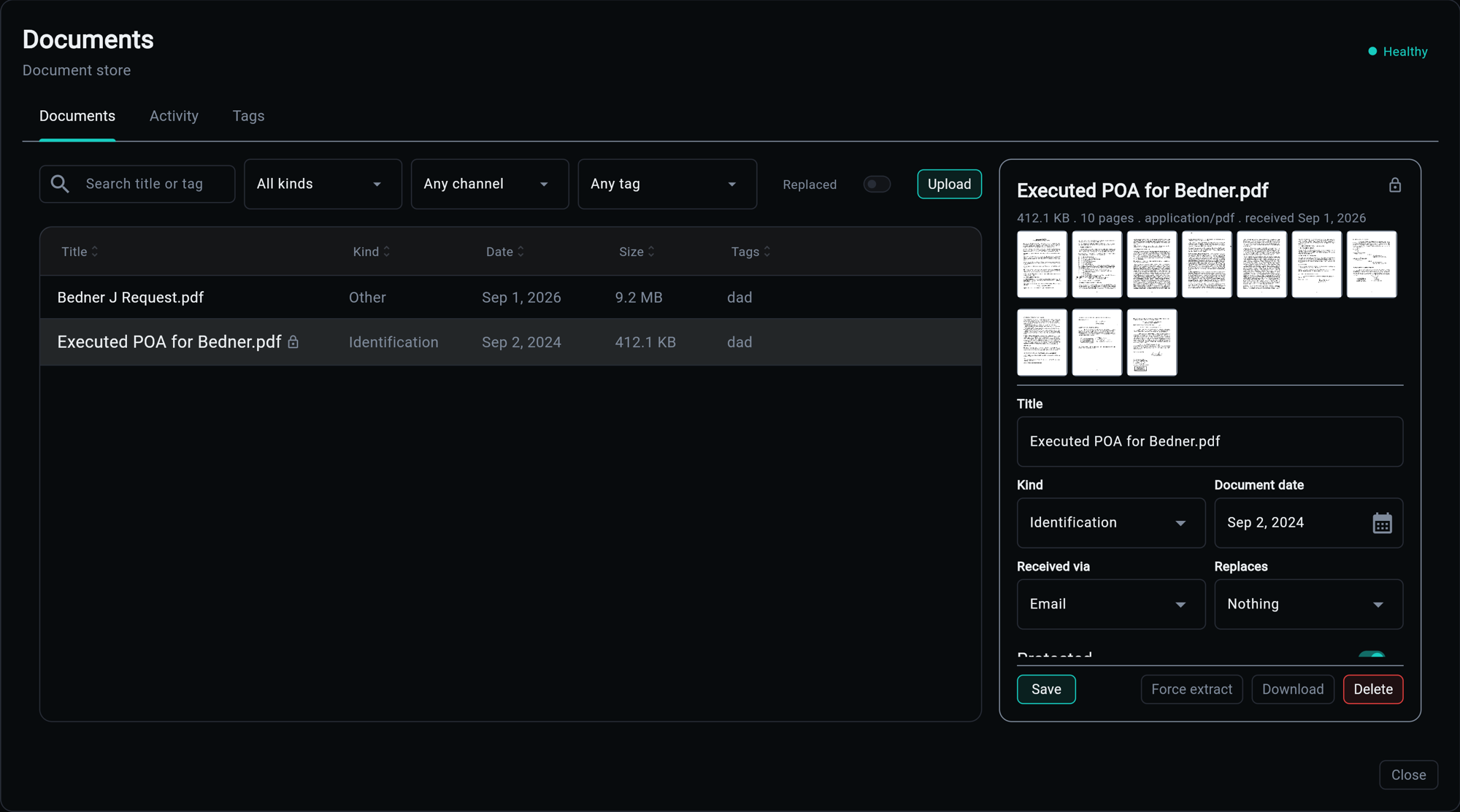Sort by Title column arrows
Screen dimensions: 1460x812
click(x=95, y=252)
